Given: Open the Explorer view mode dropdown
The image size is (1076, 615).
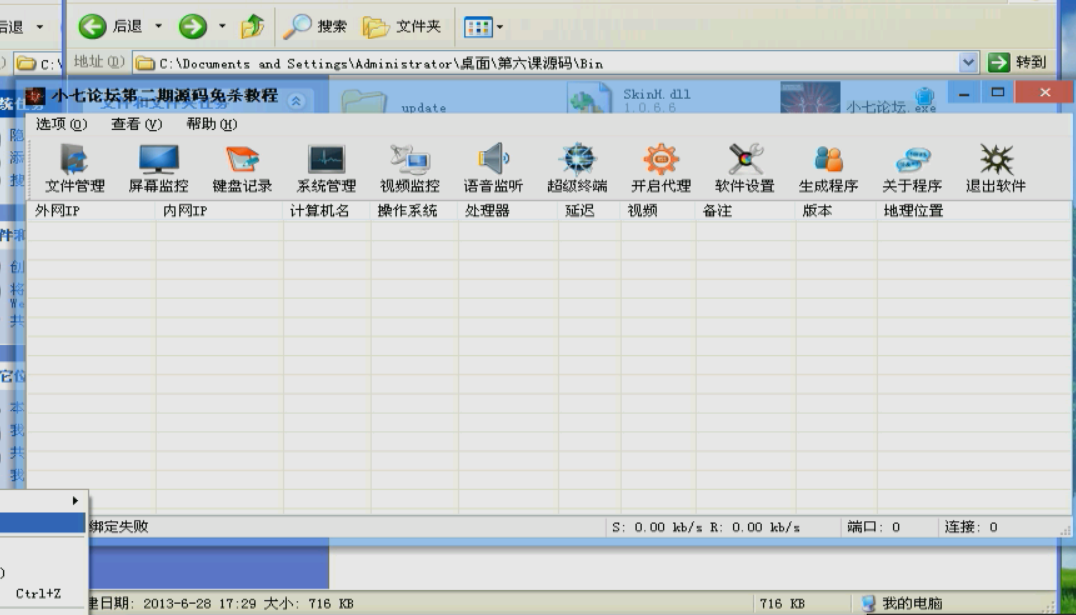Looking at the screenshot, I should click(485, 27).
